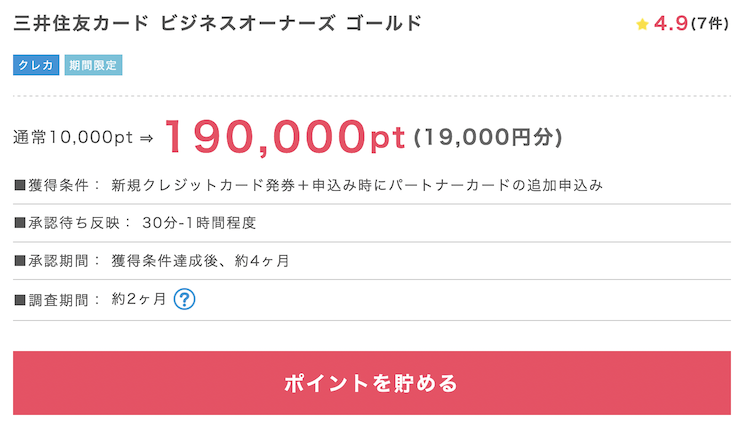Click the ポイントを貯める button
The image size is (743, 426).
pyautogui.click(x=372, y=383)
